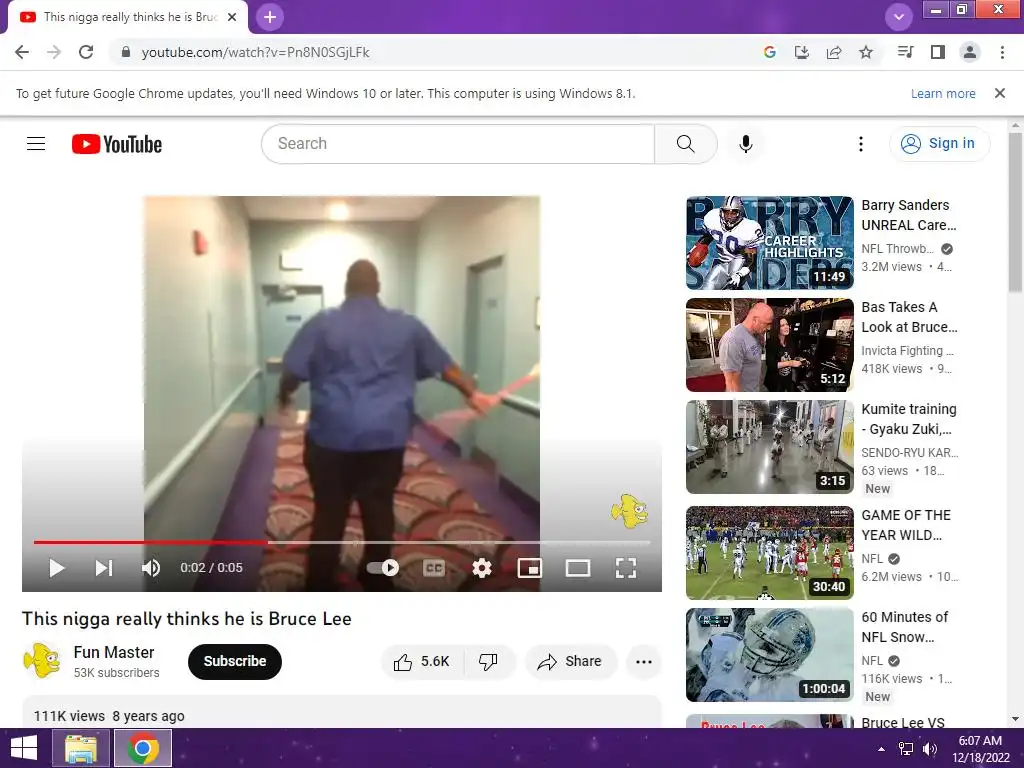
Task: Click the fish channel watermark in player
Action: 630,511
